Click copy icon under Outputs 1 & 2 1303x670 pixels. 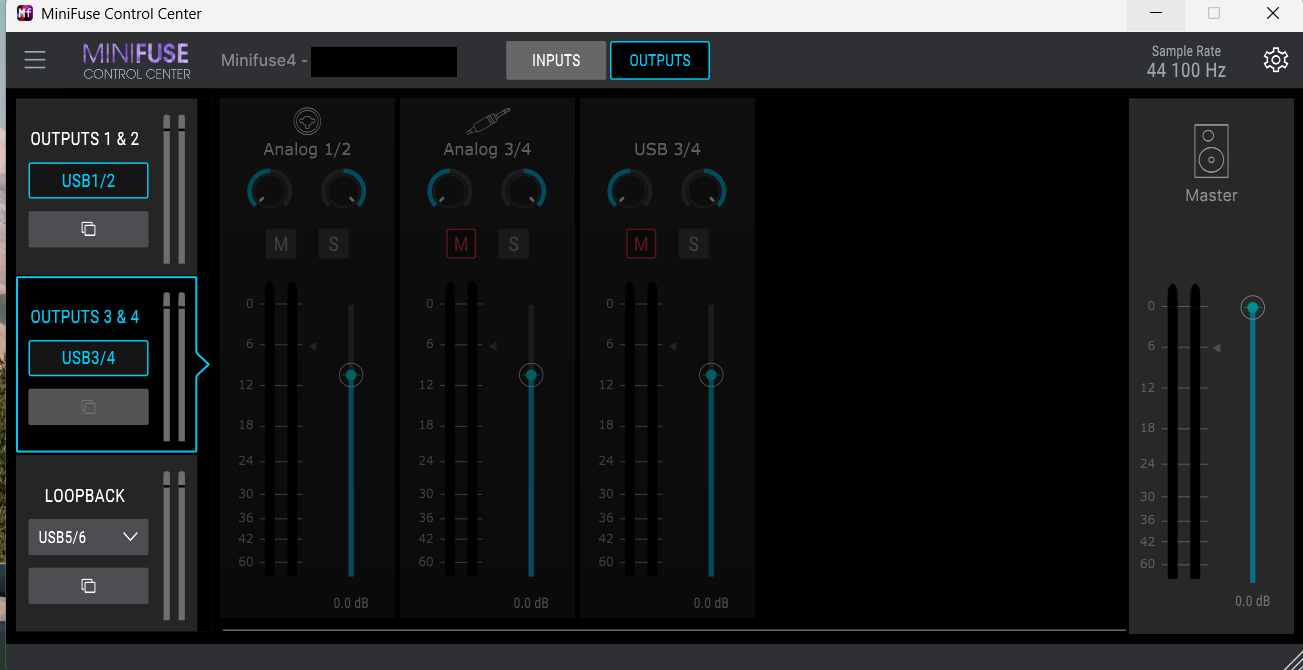pos(88,229)
